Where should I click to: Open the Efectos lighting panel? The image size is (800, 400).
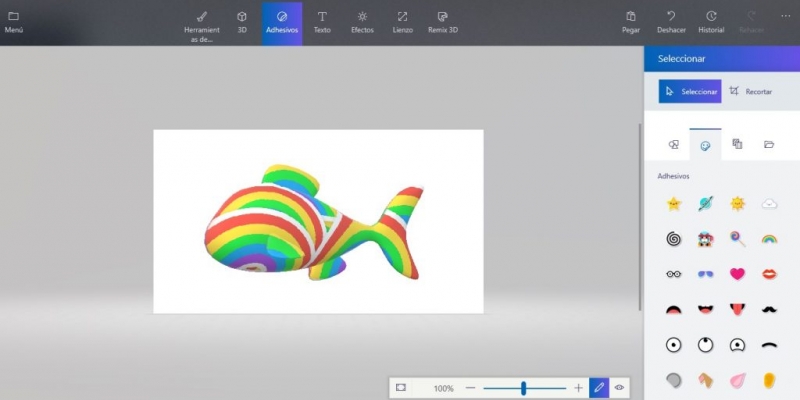pos(362,22)
